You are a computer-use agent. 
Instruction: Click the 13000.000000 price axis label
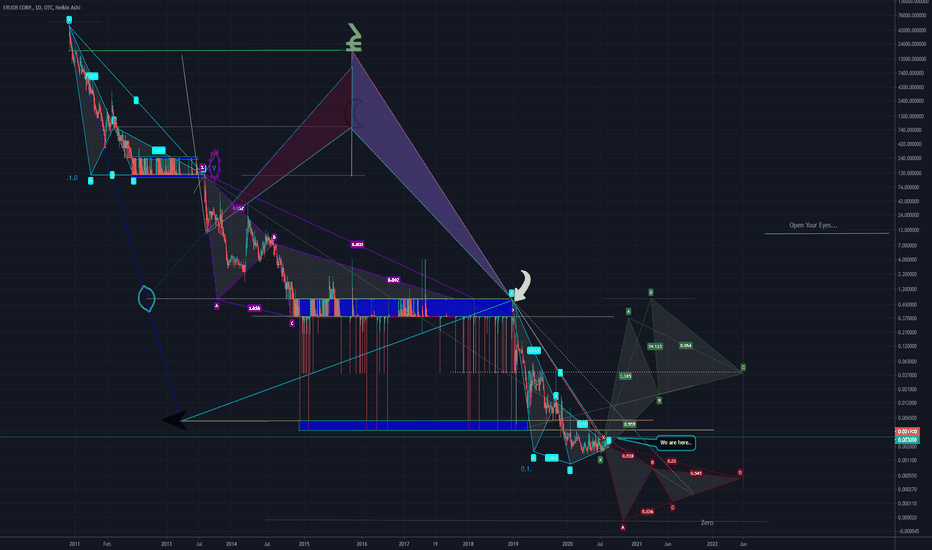point(912,59)
